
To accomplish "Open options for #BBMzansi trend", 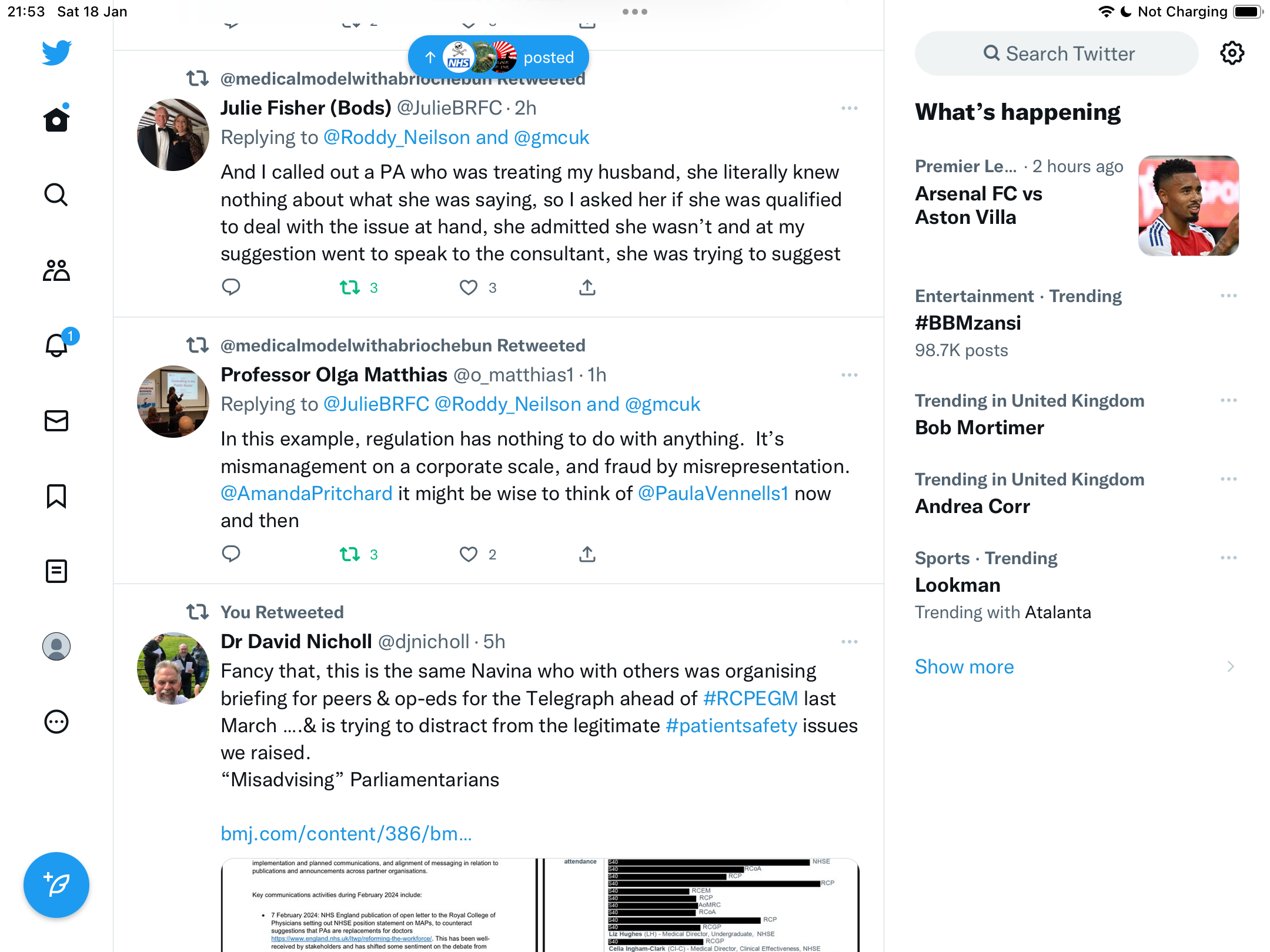I will [1229, 296].
